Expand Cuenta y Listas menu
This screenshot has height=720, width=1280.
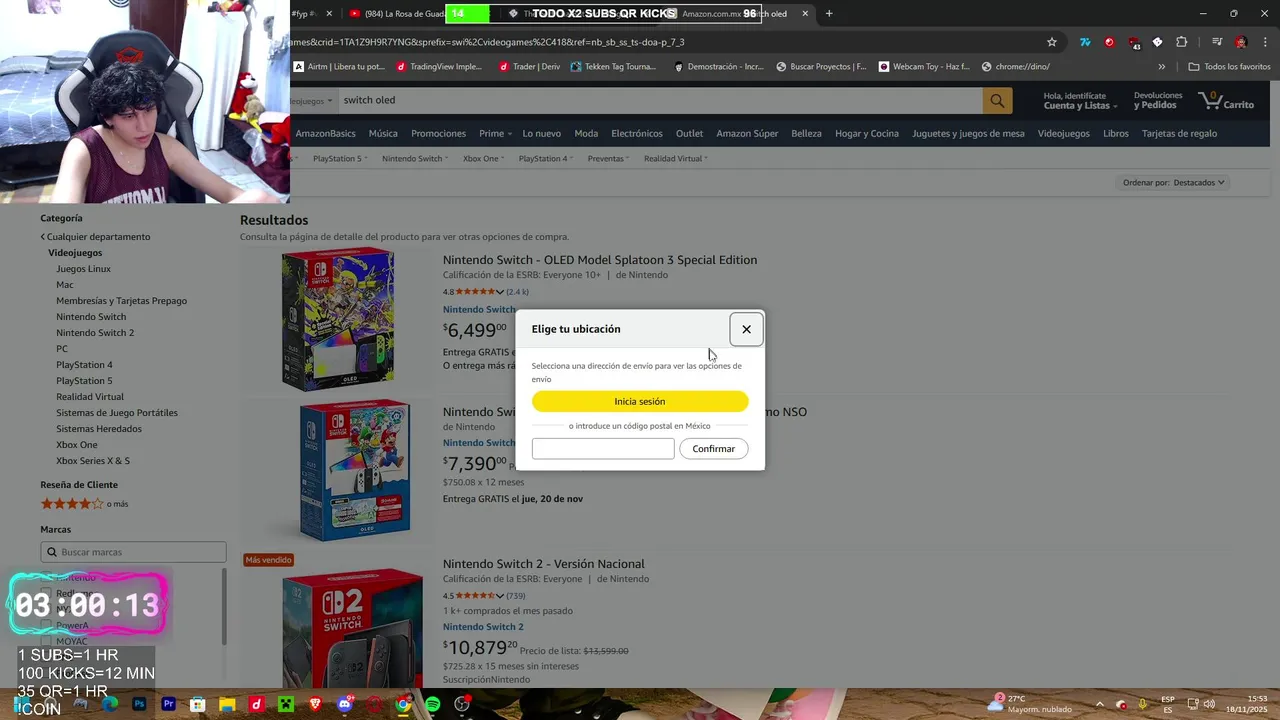pos(1080,100)
